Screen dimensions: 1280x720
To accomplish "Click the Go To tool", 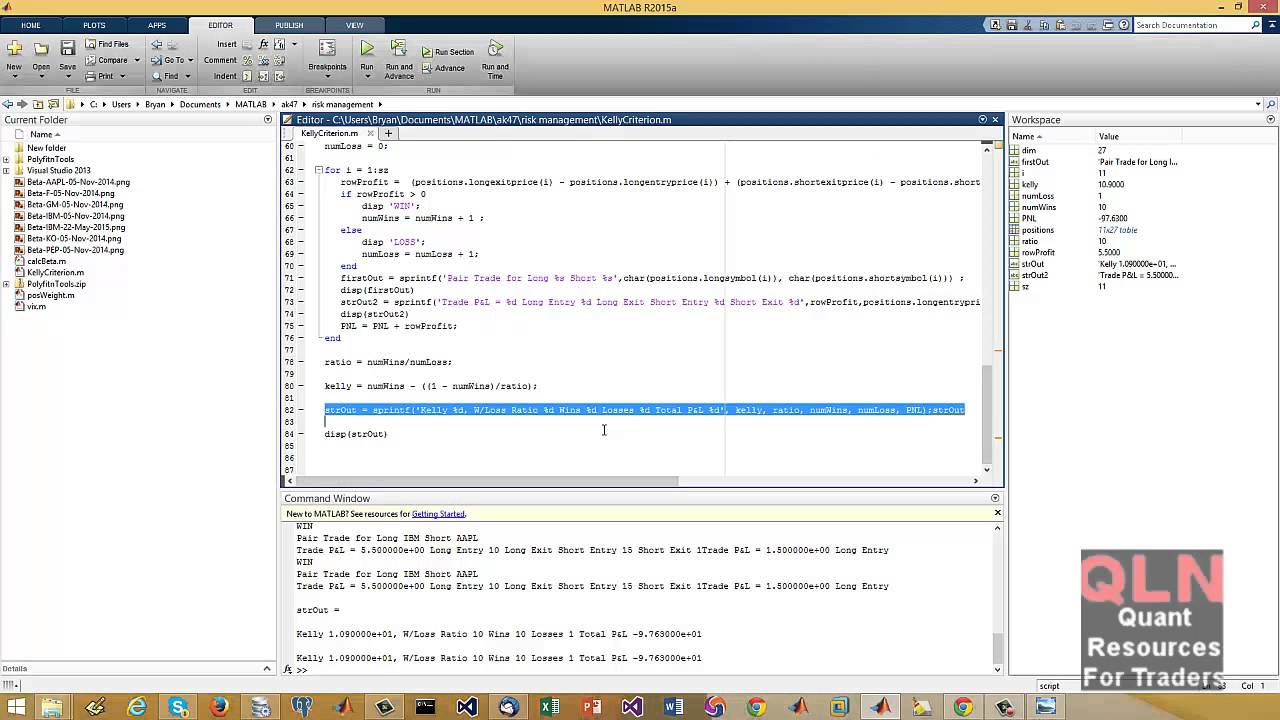I will [x=168, y=60].
